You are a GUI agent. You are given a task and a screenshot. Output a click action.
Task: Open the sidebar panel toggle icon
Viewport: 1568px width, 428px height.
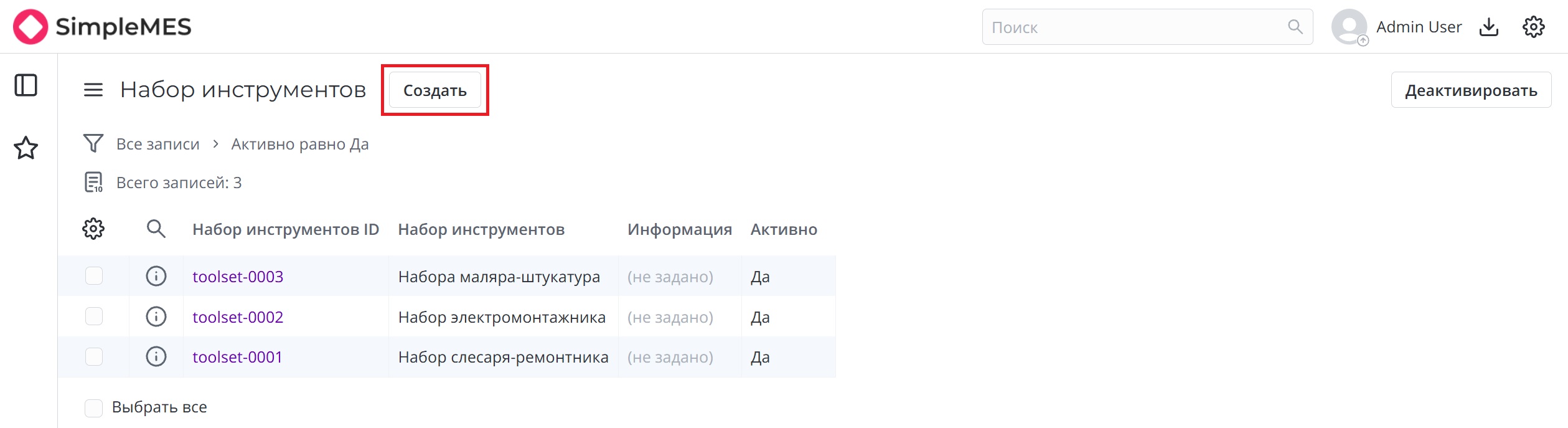(x=26, y=85)
